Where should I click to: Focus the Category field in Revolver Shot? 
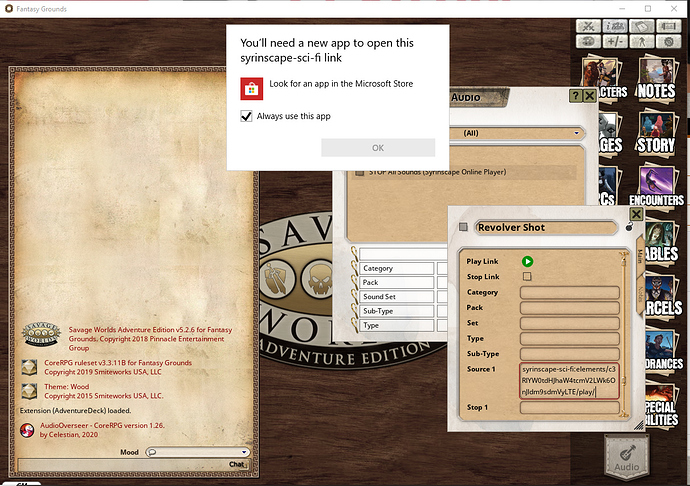tap(570, 292)
